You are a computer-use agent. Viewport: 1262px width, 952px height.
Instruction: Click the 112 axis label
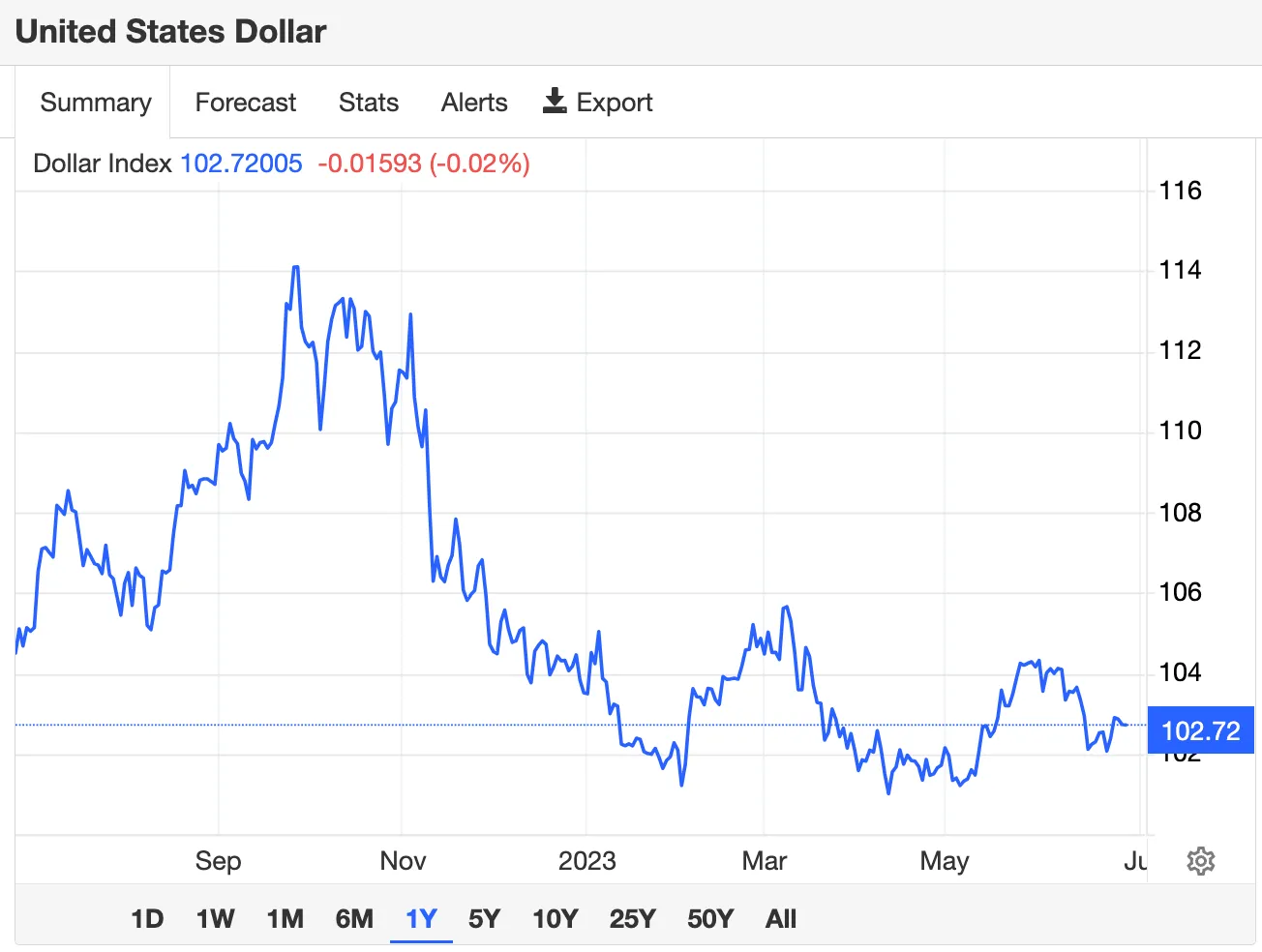[1181, 350]
